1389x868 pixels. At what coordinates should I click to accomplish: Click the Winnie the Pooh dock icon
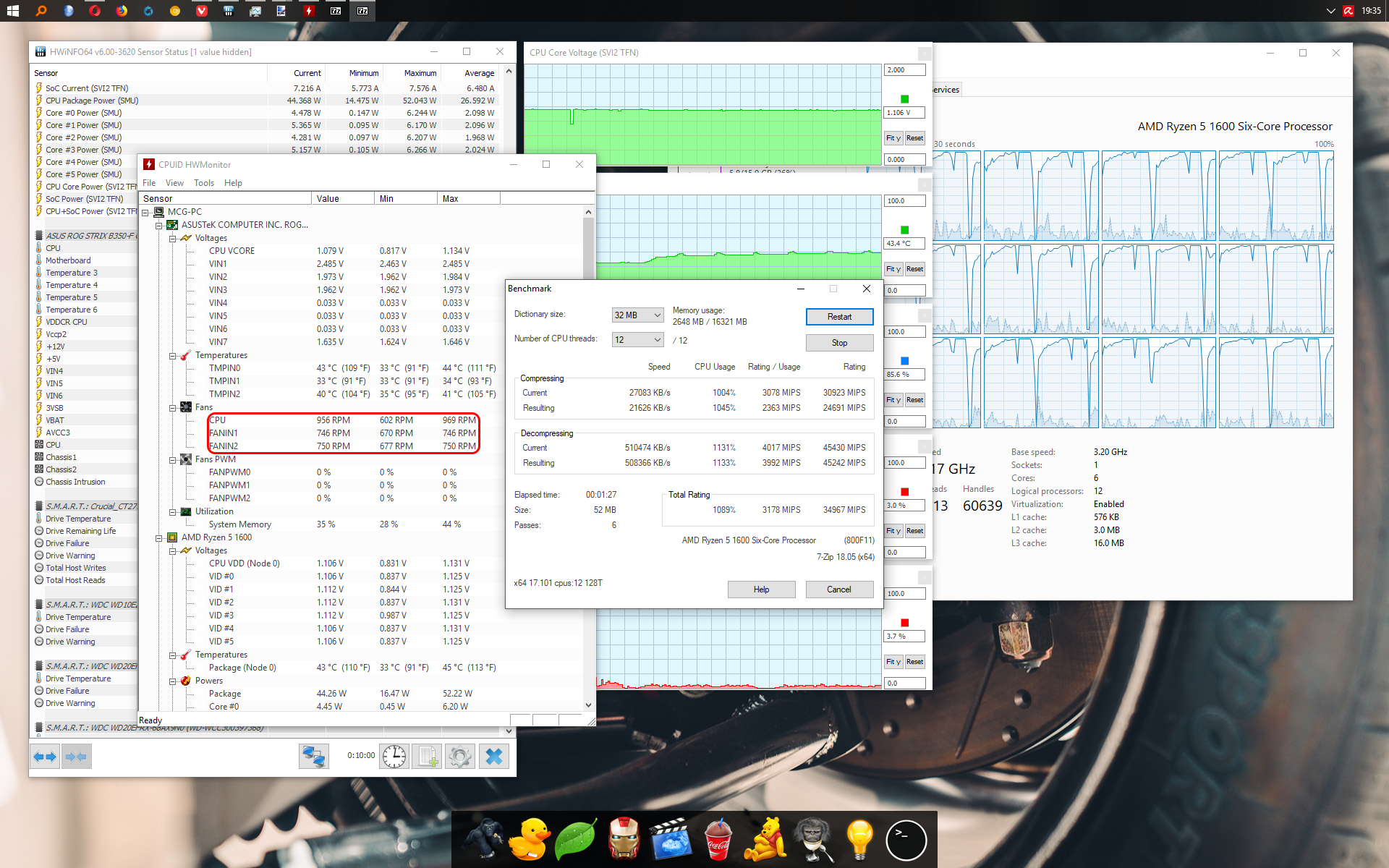coord(765,839)
